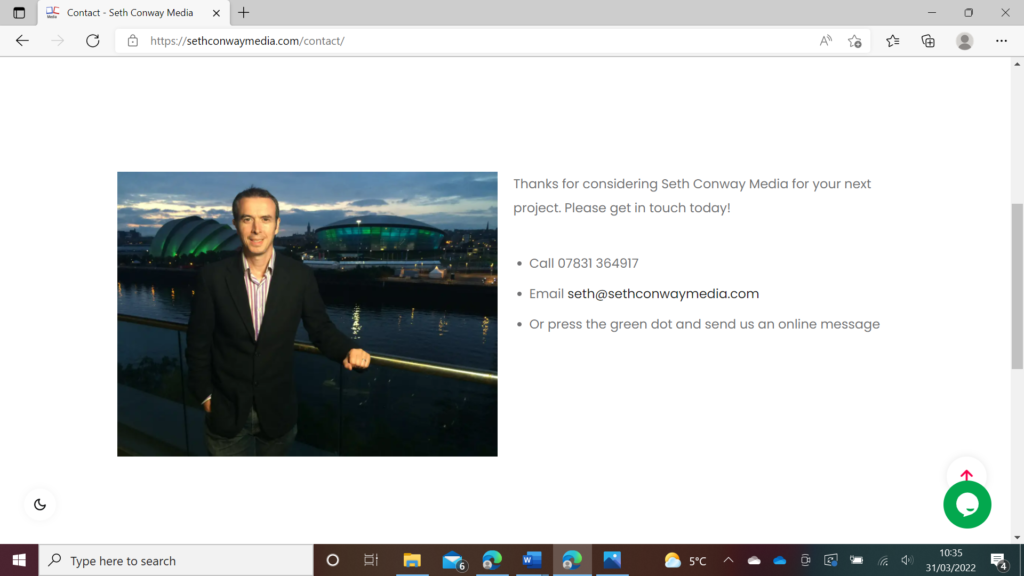
Task: Click the forward navigation arrow
Action: (x=57, y=40)
